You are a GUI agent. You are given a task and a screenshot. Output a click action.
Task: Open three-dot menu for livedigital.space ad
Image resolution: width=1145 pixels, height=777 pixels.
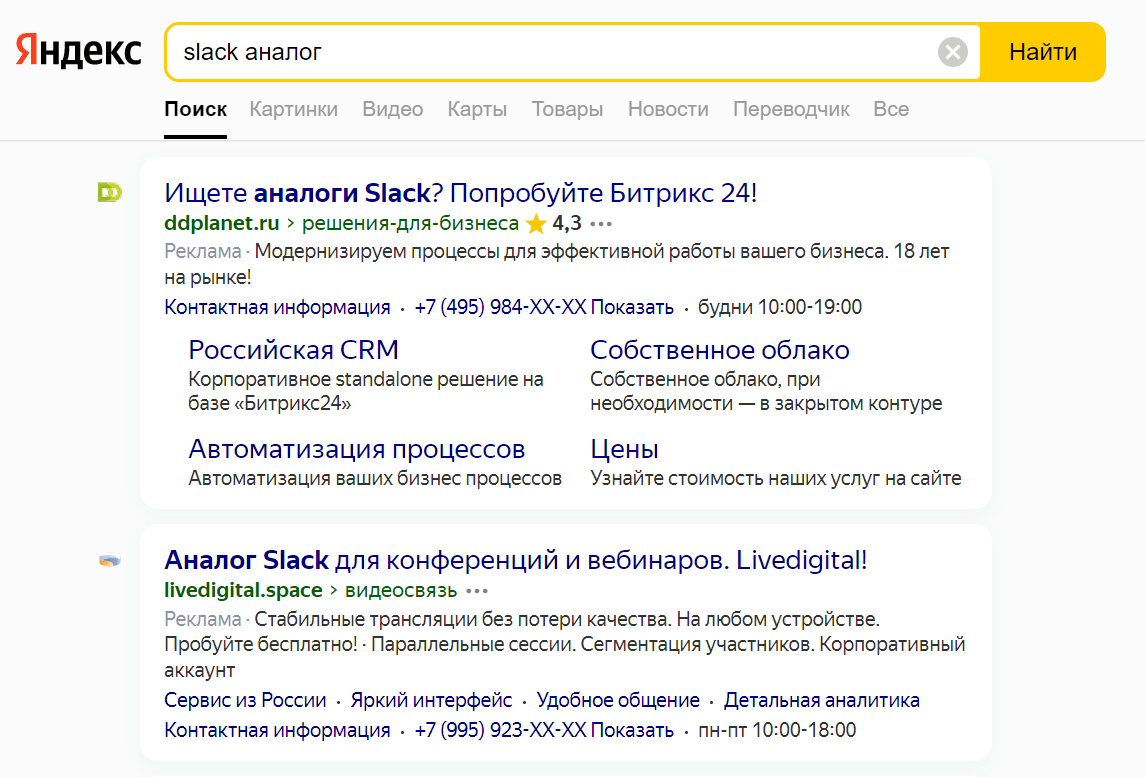pyautogui.click(x=477, y=590)
